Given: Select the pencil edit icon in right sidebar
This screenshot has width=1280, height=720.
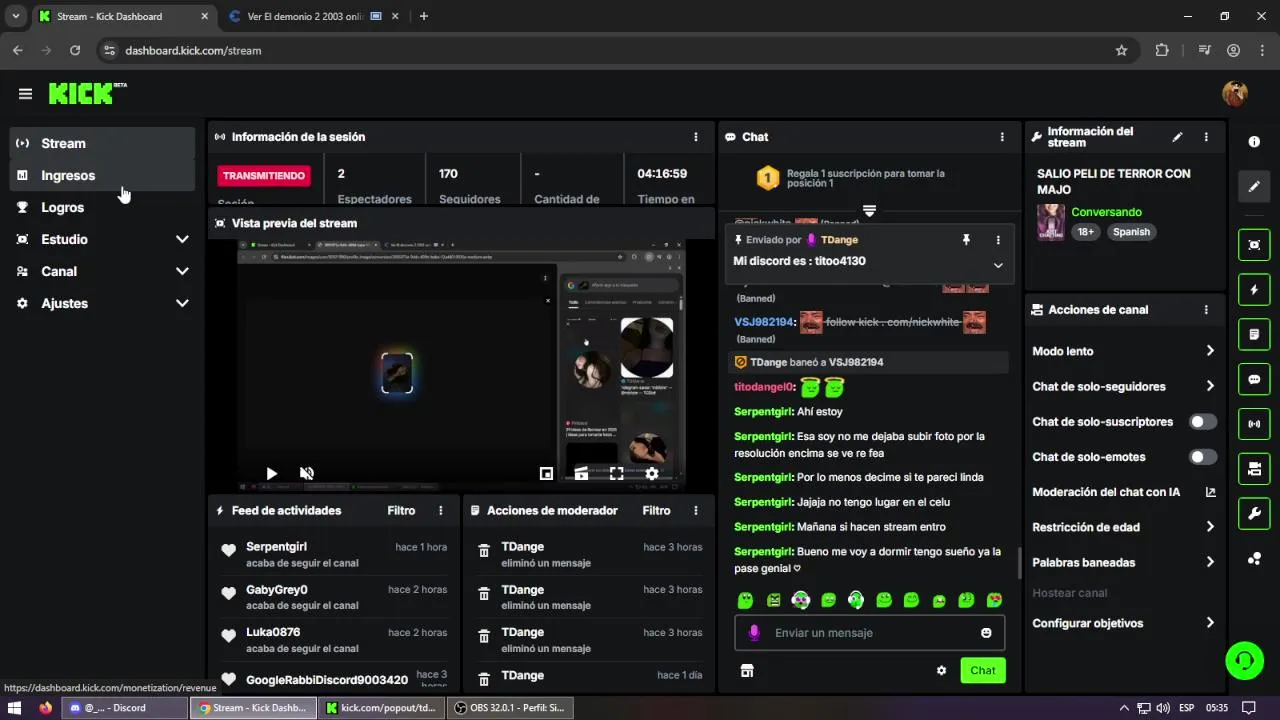Looking at the screenshot, I should coord(1254,186).
